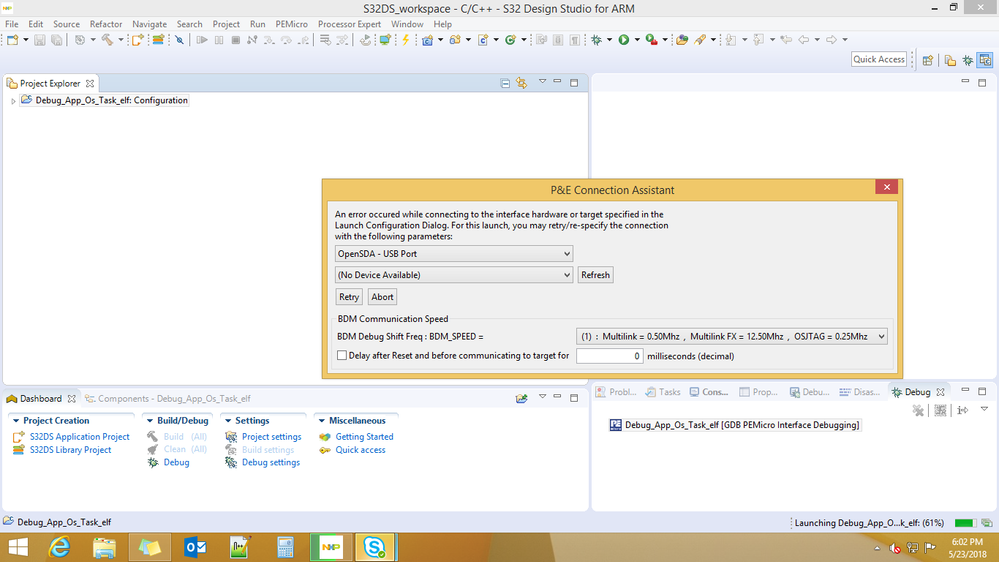Click the Skip All Breakpoints toolbar icon
Image resolution: width=999 pixels, height=562 pixels.
tap(180, 40)
